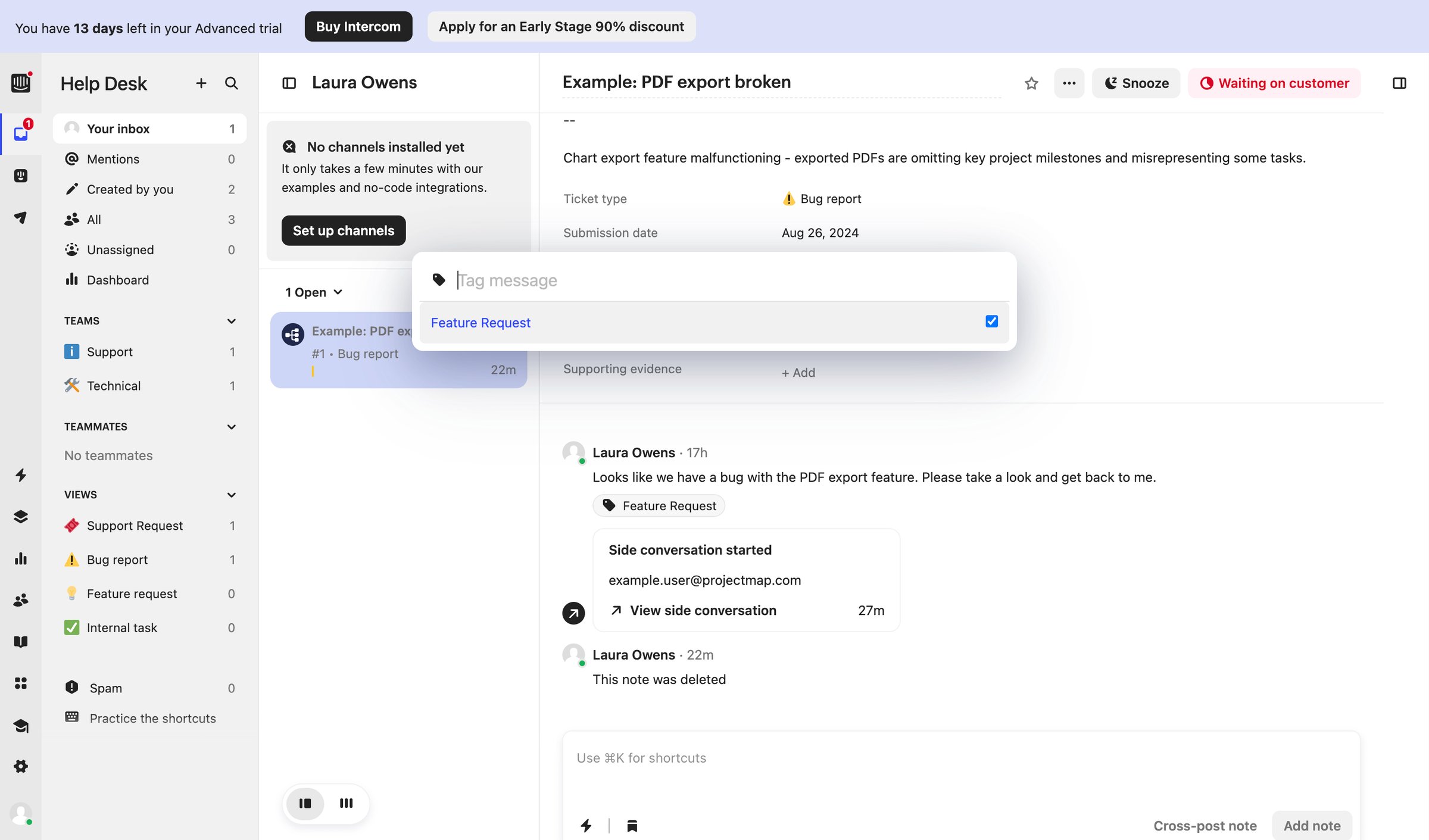
Task: Click Set up channels button
Action: pyautogui.click(x=344, y=230)
